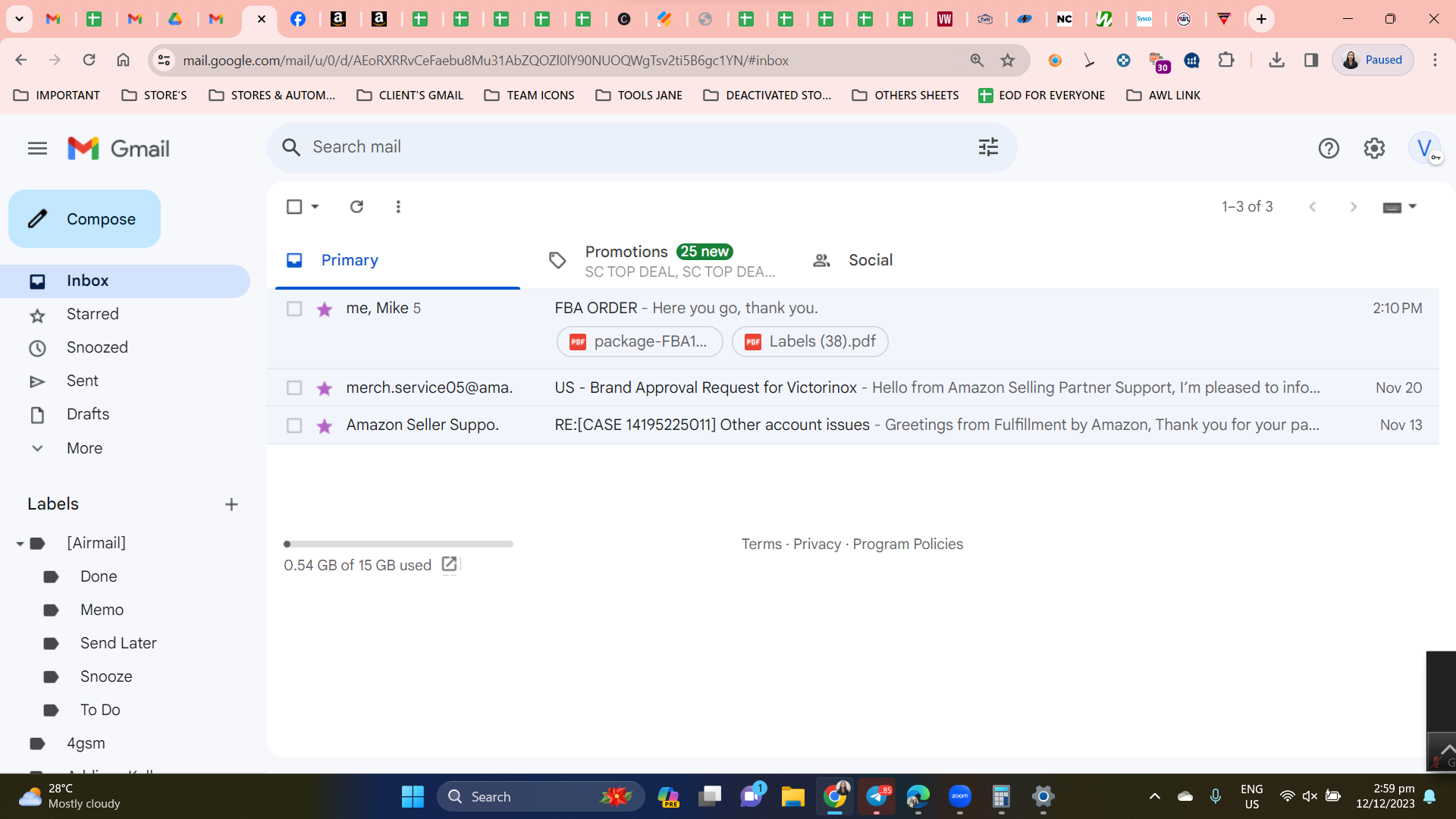The image size is (1456, 819).
Task: Select the Amazon Seller Support email checkbox
Action: pos(294,425)
